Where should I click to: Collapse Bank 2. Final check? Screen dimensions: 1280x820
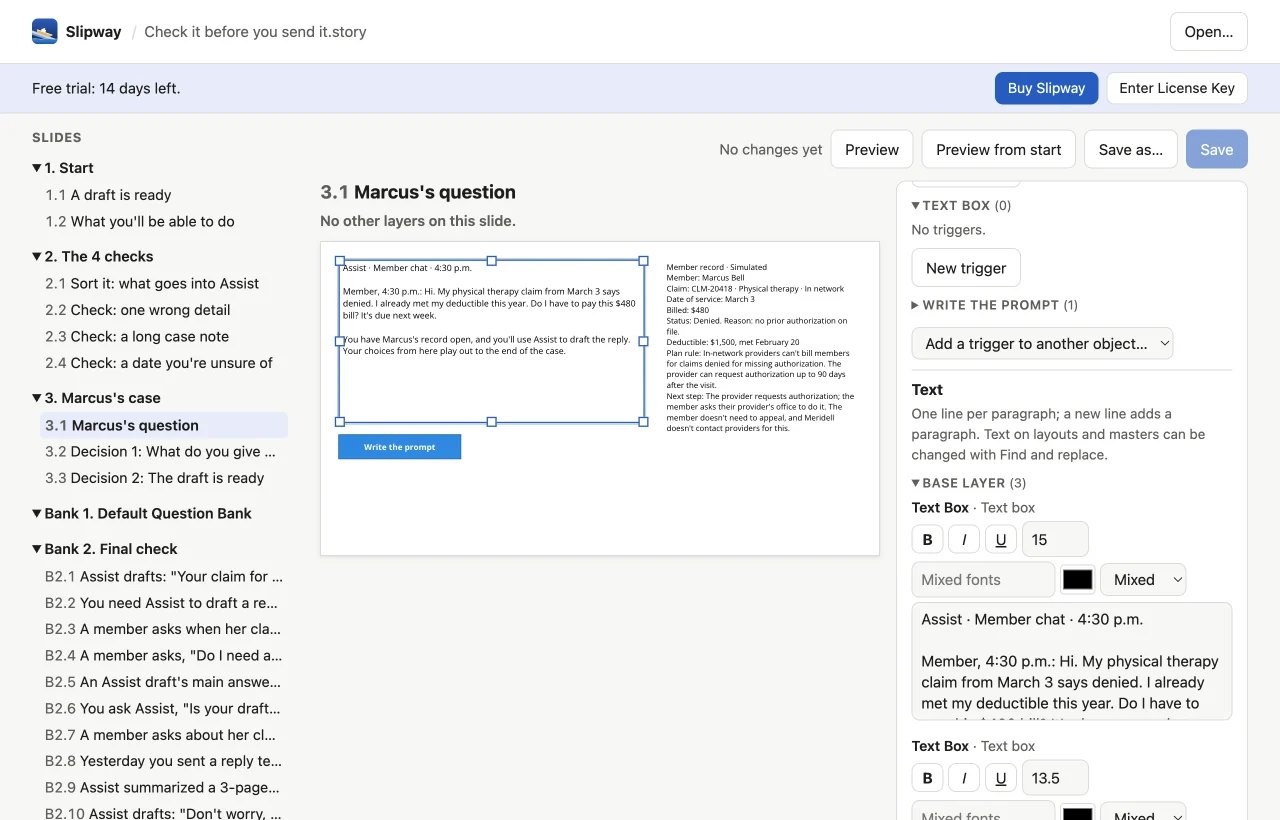[x=37, y=549]
